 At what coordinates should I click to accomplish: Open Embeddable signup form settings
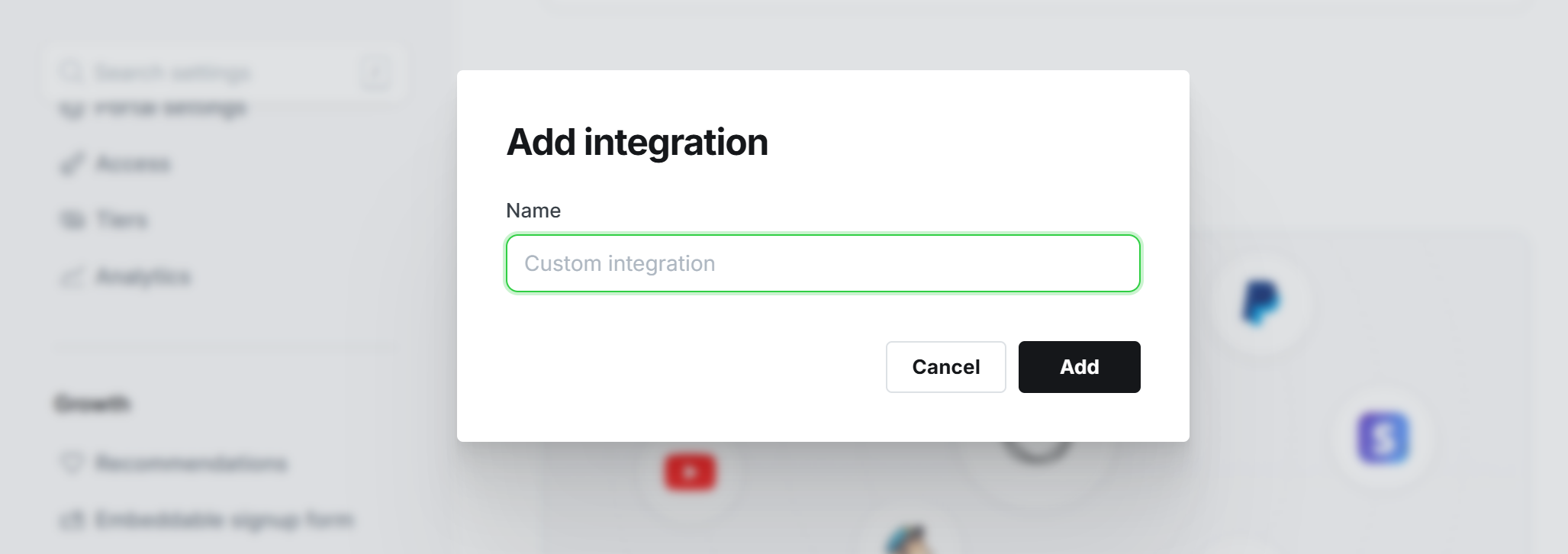pyautogui.click(x=224, y=520)
